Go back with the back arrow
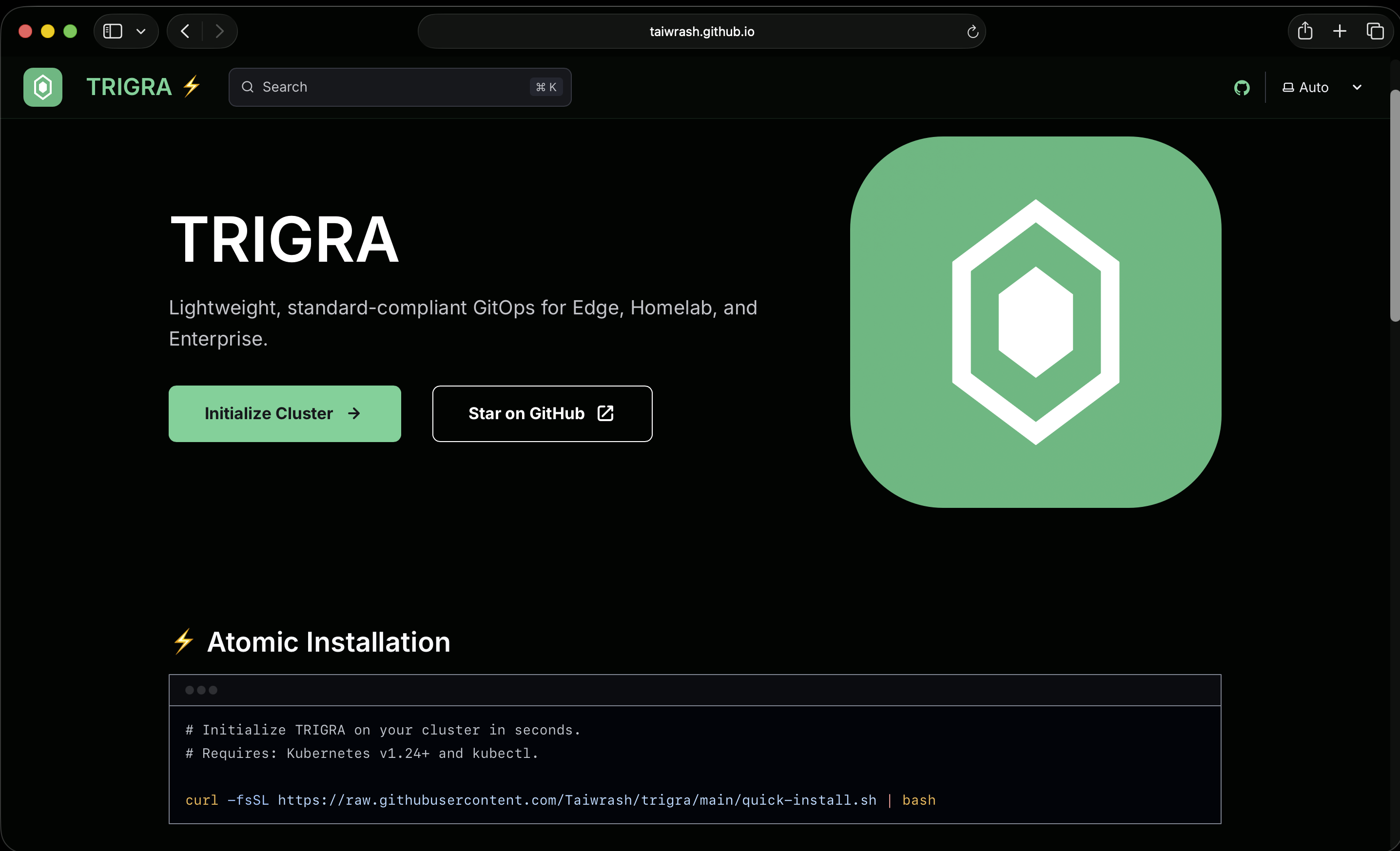 click(185, 31)
